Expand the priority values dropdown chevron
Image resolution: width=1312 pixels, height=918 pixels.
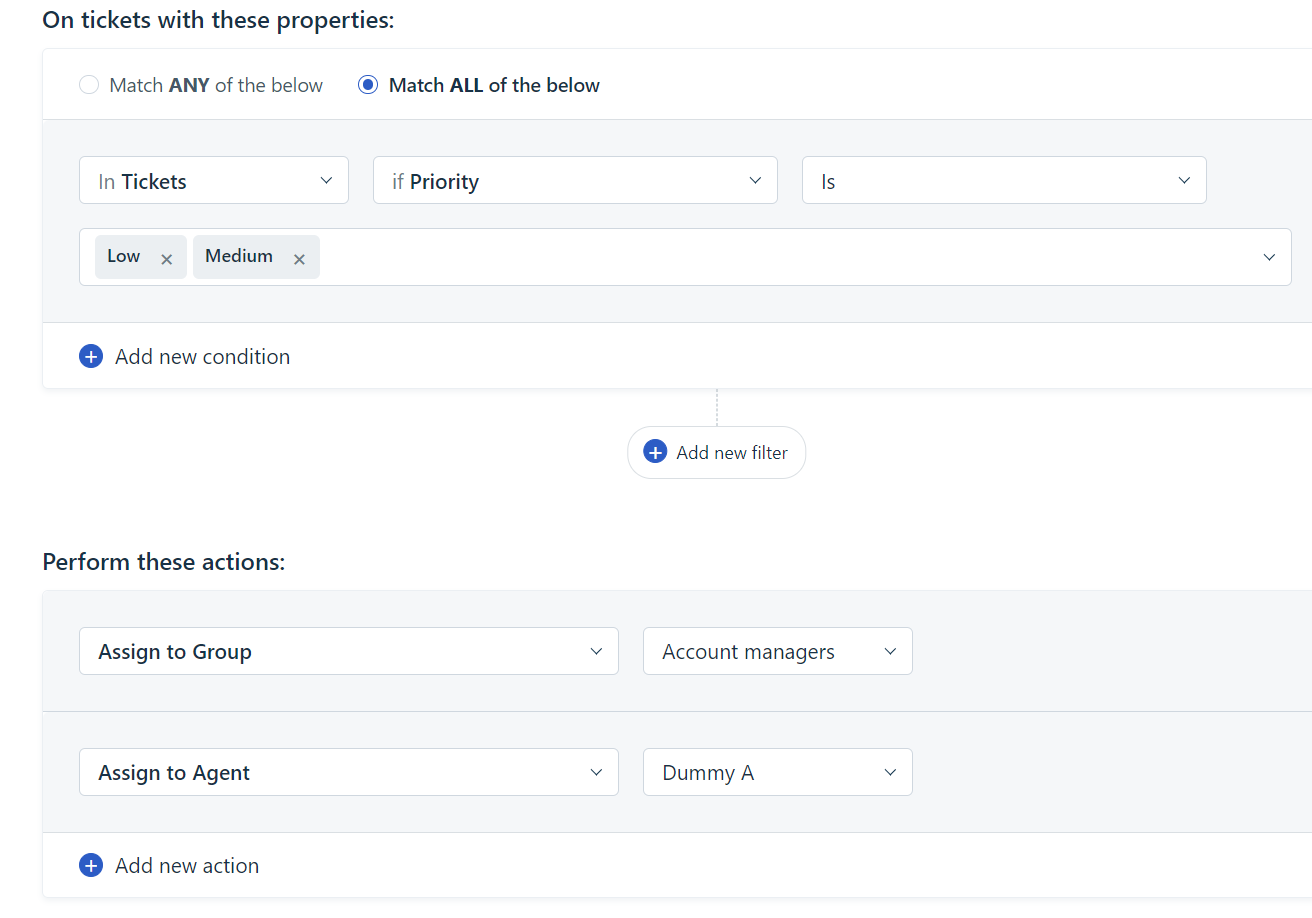(1269, 257)
